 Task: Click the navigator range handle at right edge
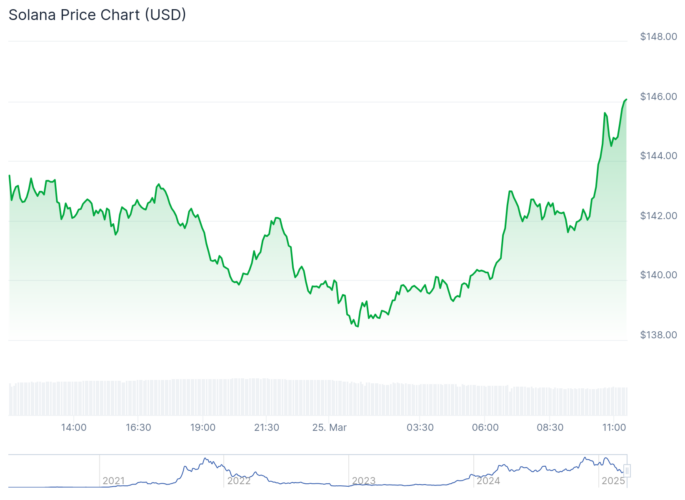coord(627,471)
